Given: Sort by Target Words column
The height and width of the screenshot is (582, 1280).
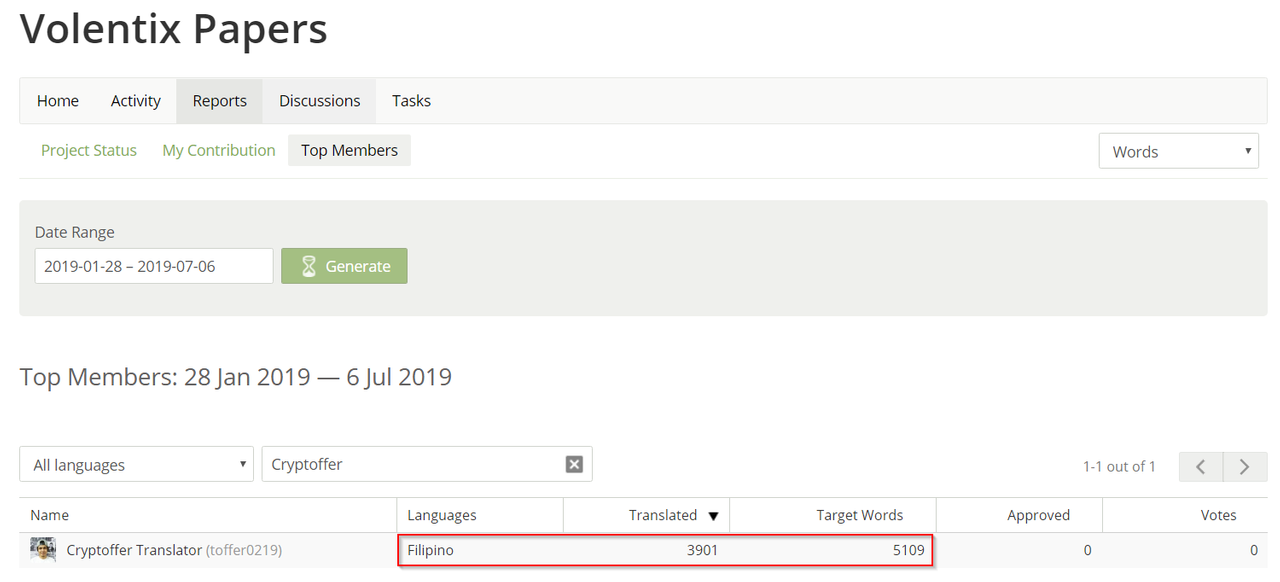Looking at the screenshot, I should [860, 515].
